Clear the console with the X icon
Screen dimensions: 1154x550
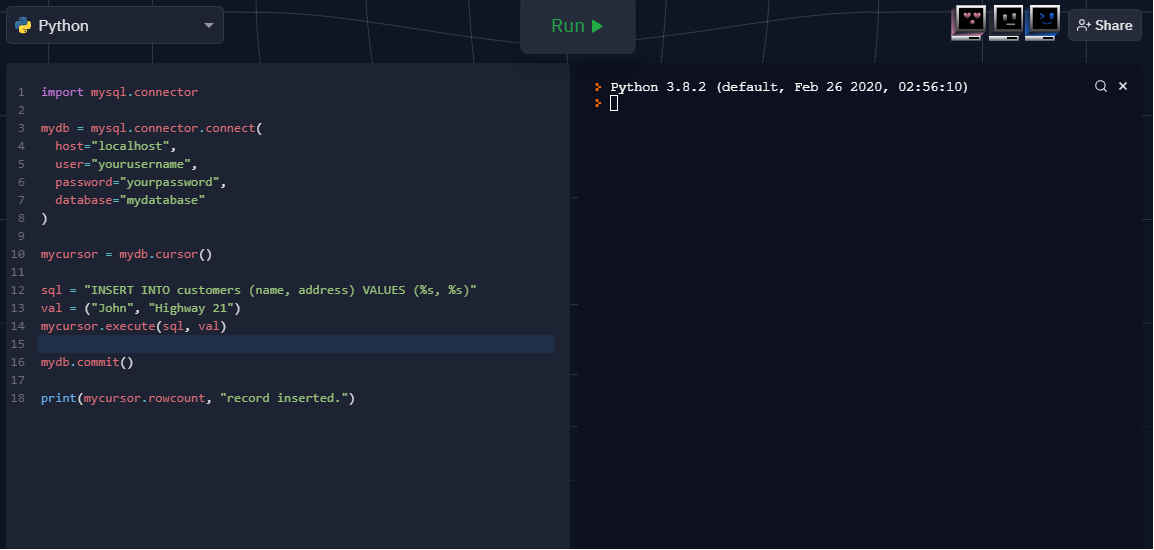[x=1123, y=87]
